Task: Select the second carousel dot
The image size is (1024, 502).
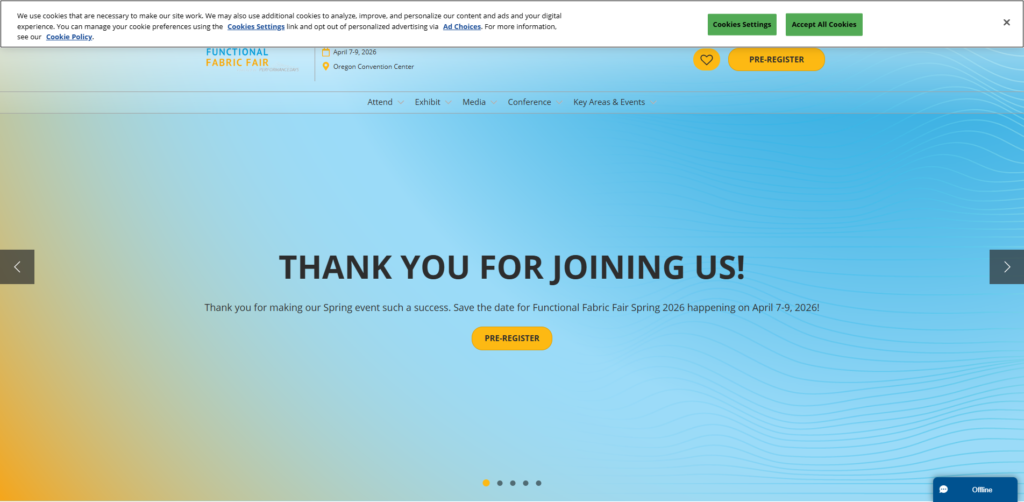Action: (x=500, y=483)
